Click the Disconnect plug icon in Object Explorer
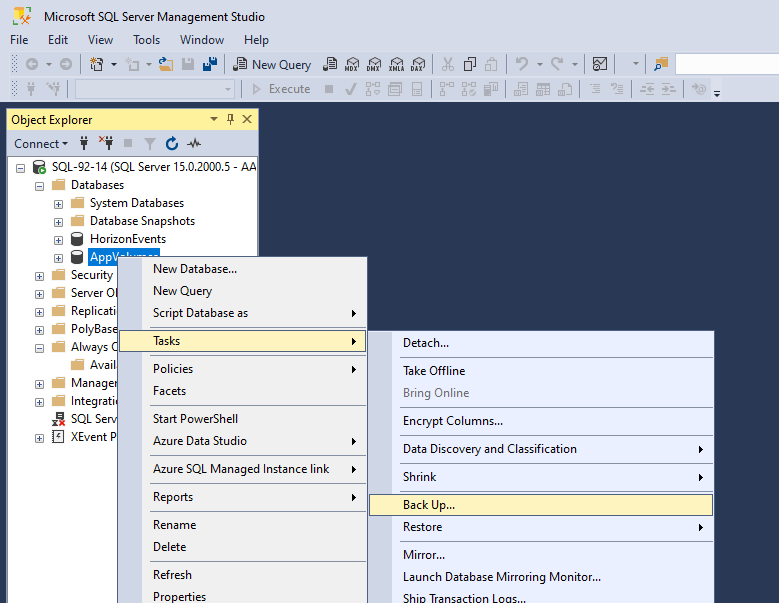The height and width of the screenshot is (603, 779). [105, 144]
